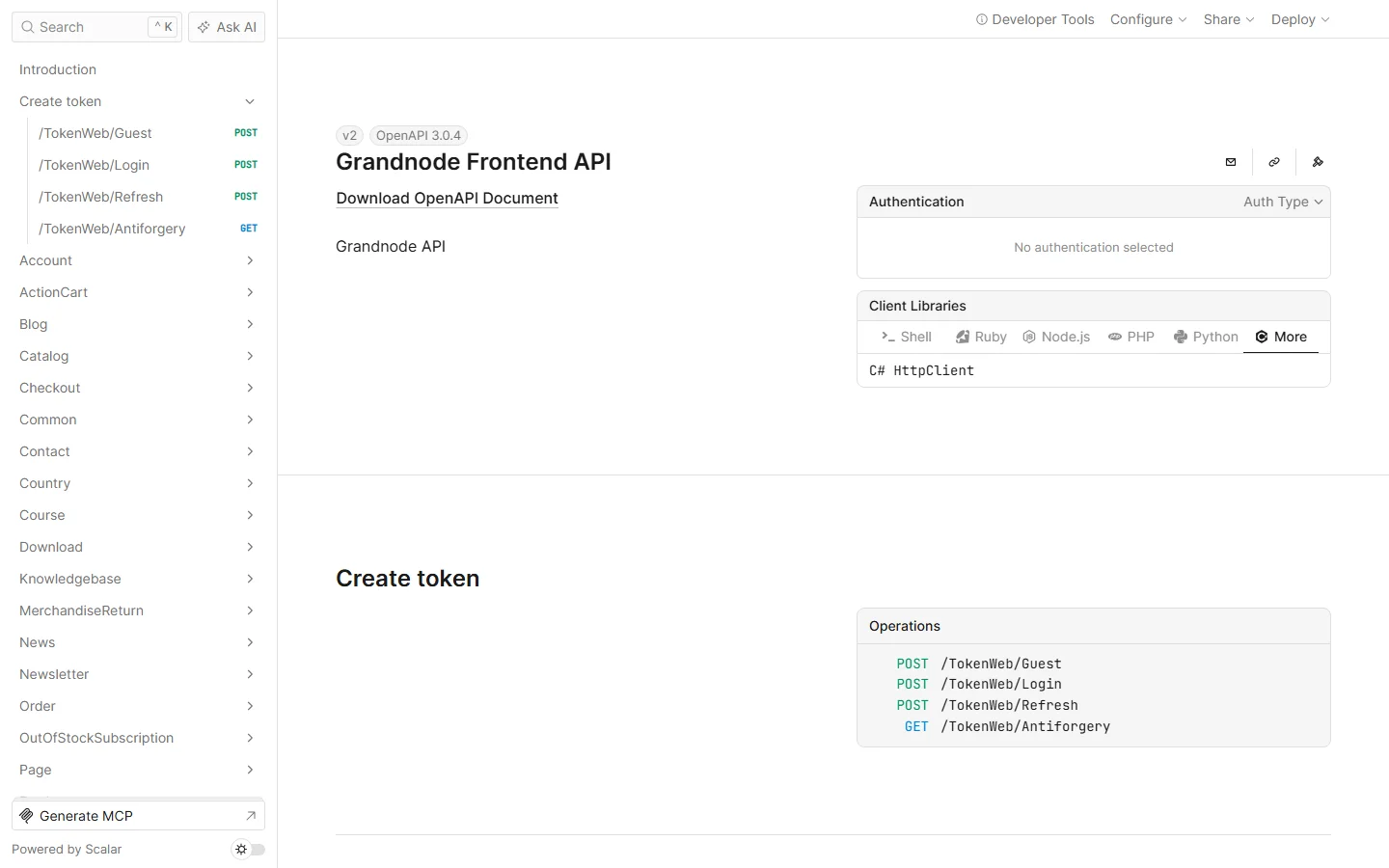
Task: Click the Ask AI button
Action: [227, 27]
